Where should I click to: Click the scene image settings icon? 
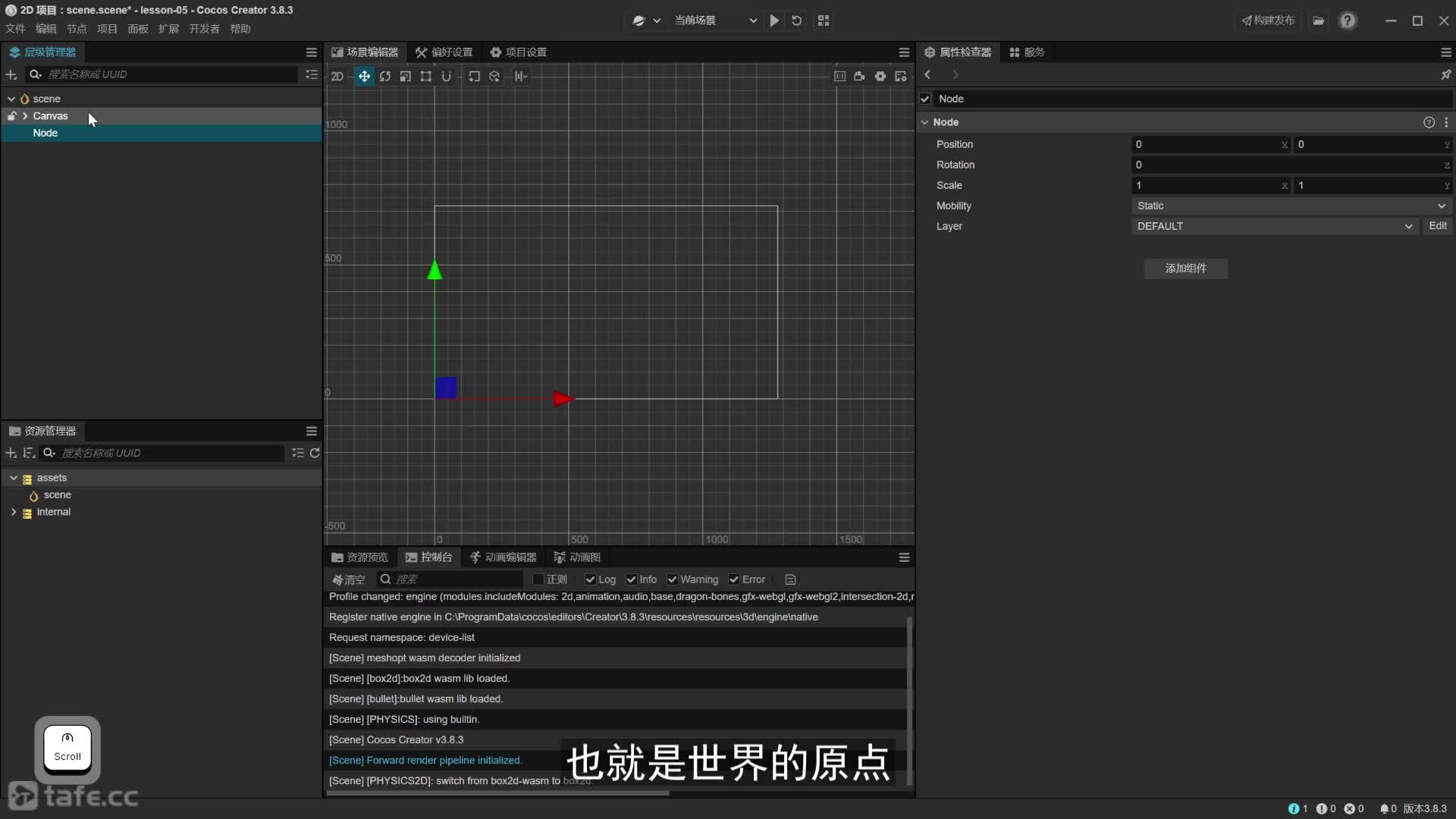coord(901,76)
